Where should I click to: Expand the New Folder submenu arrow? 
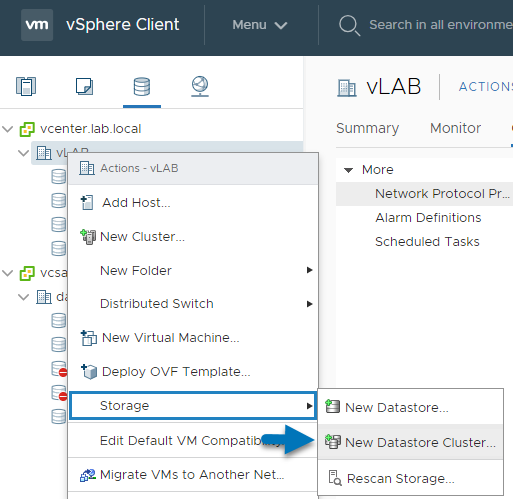(x=310, y=270)
